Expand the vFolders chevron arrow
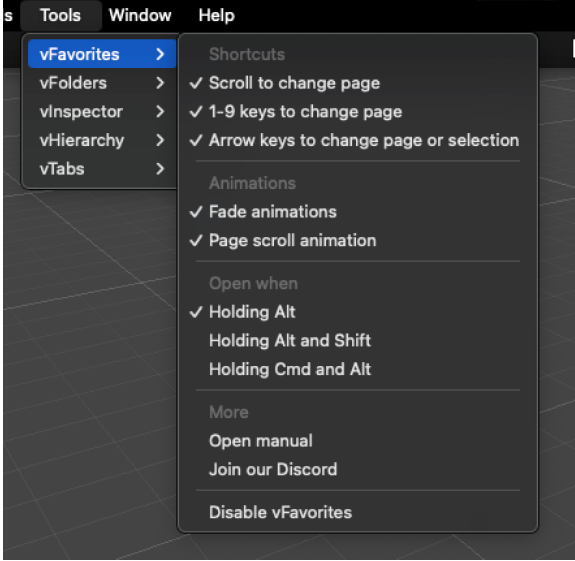 pyautogui.click(x=160, y=83)
